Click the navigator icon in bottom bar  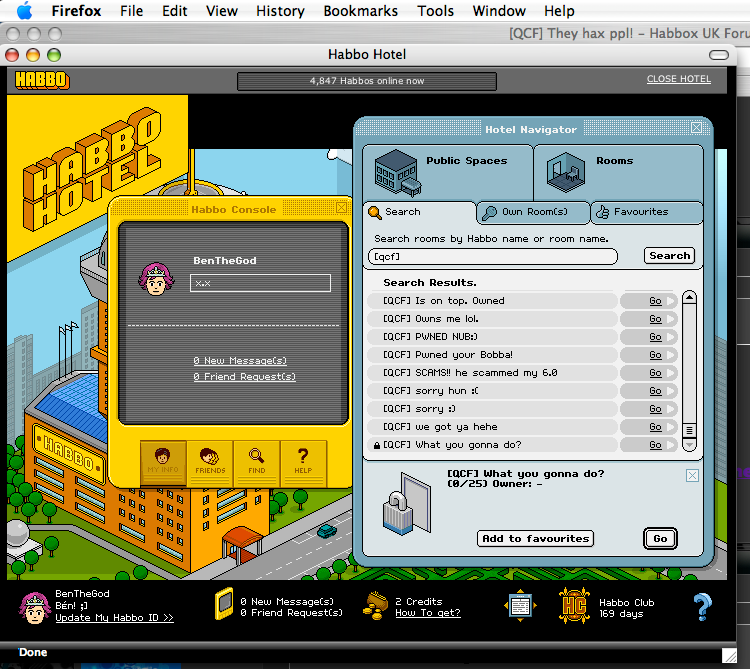pyautogui.click(x=518, y=606)
